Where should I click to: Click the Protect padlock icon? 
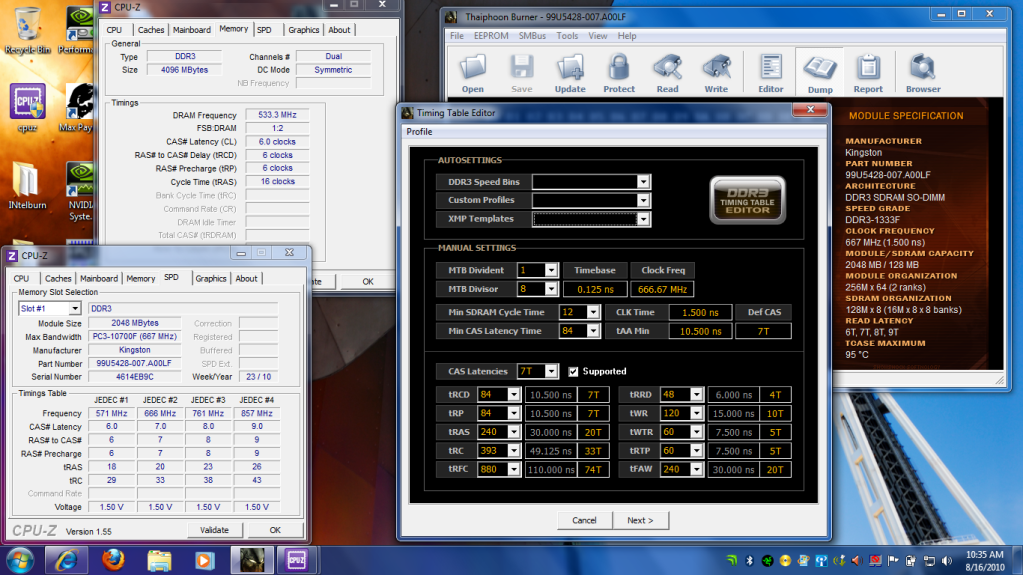click(x=618, y=73)
